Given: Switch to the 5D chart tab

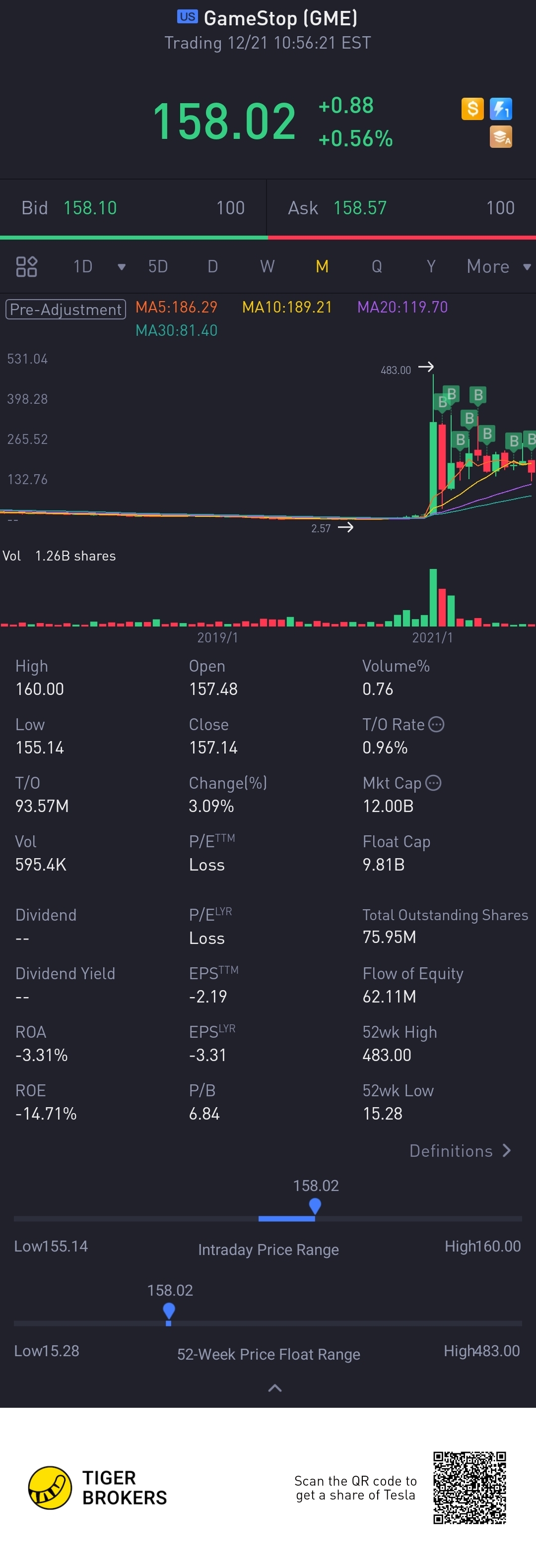Looking at the screenshot, I should pyautogui.click(x=158, y=266).
